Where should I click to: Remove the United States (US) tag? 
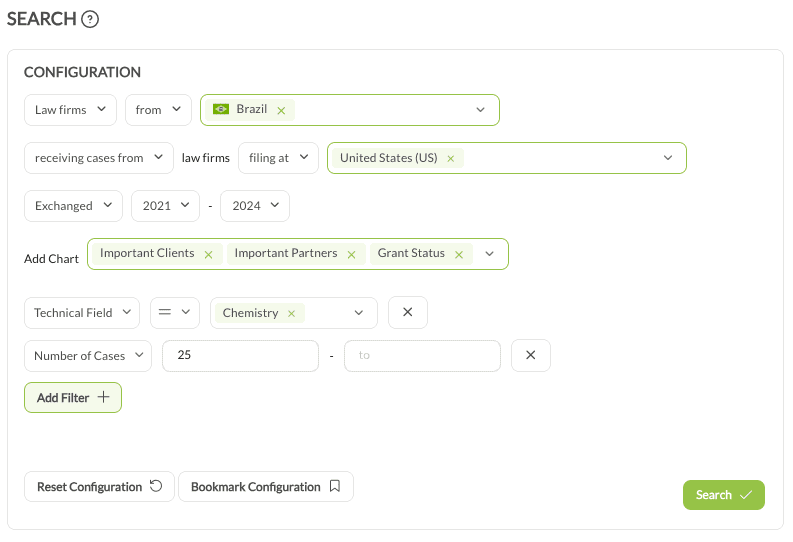[x=451, y=159]
